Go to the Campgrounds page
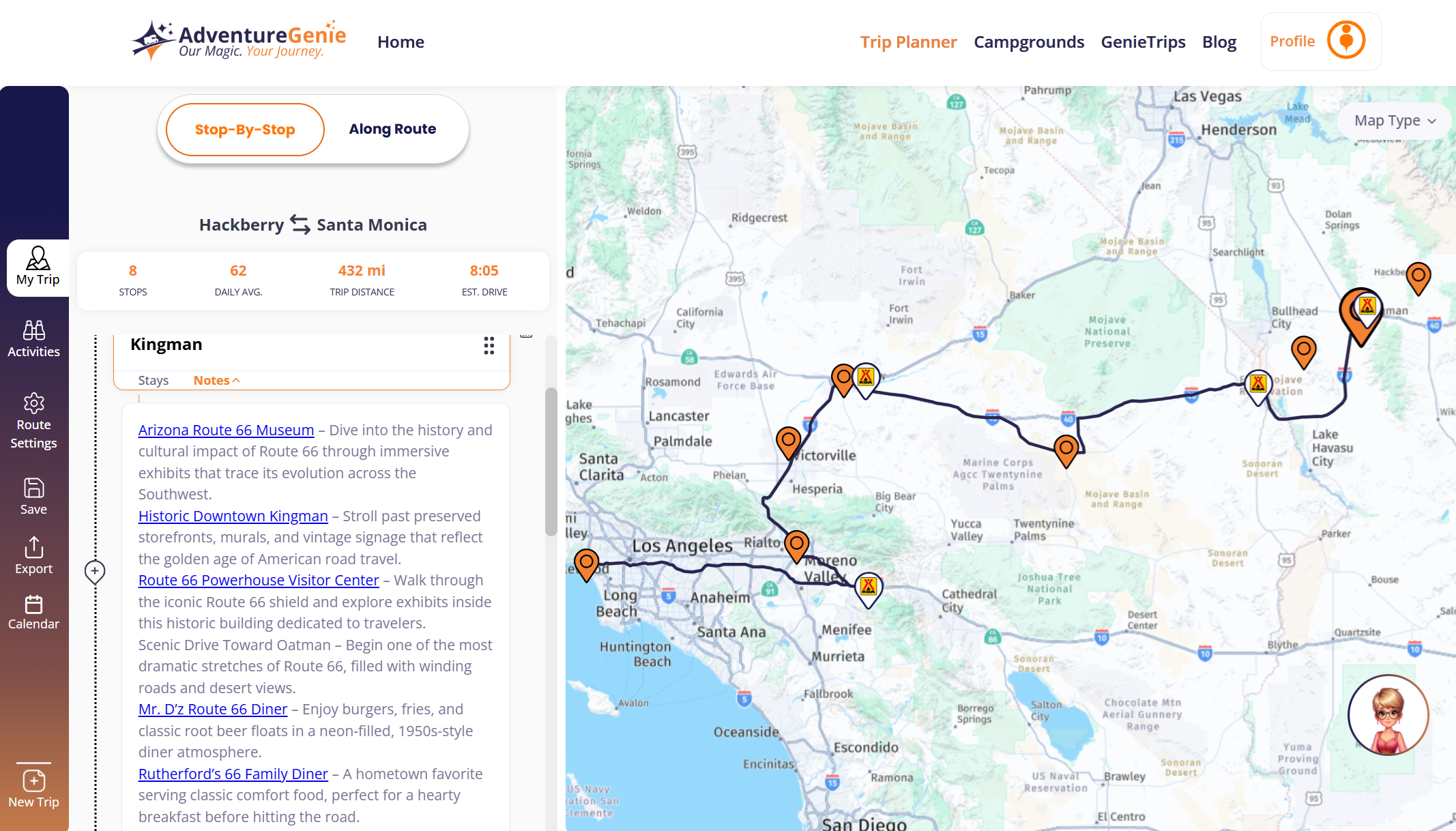1456x831 pixels. pos(1028,42)
